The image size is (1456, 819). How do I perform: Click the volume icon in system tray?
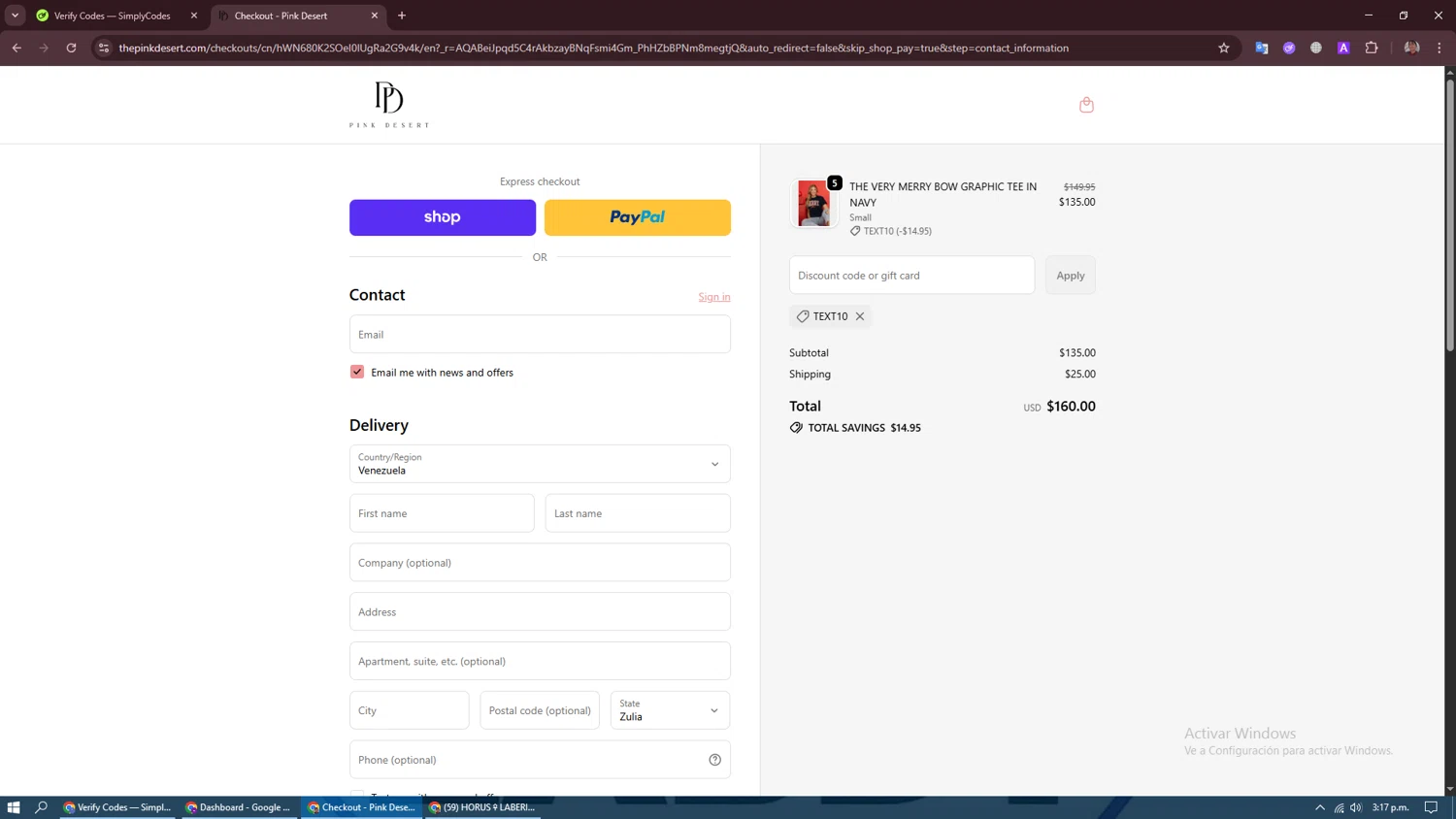(1356, 807)
